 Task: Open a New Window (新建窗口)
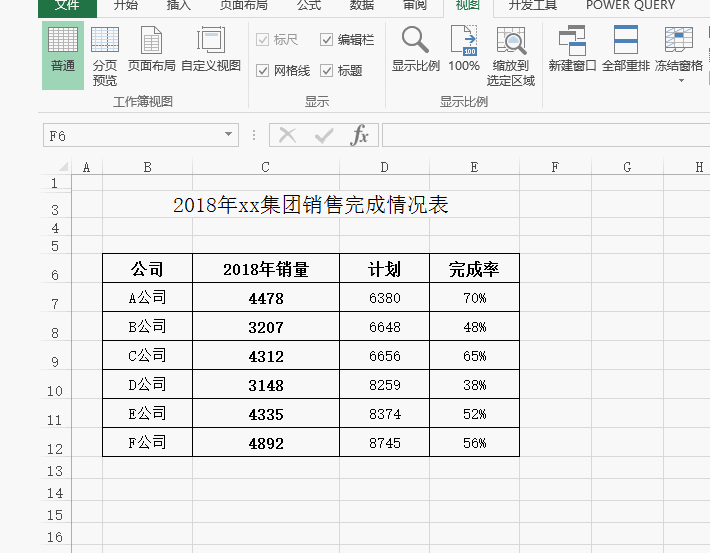572,49
